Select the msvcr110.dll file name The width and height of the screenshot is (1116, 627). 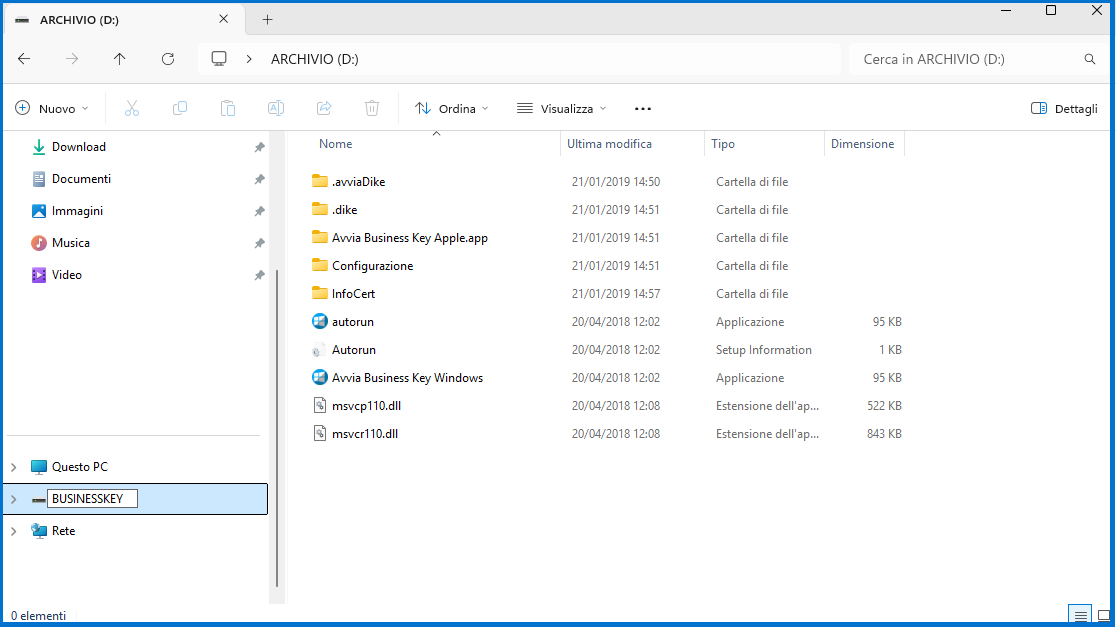tap(364, 434)
